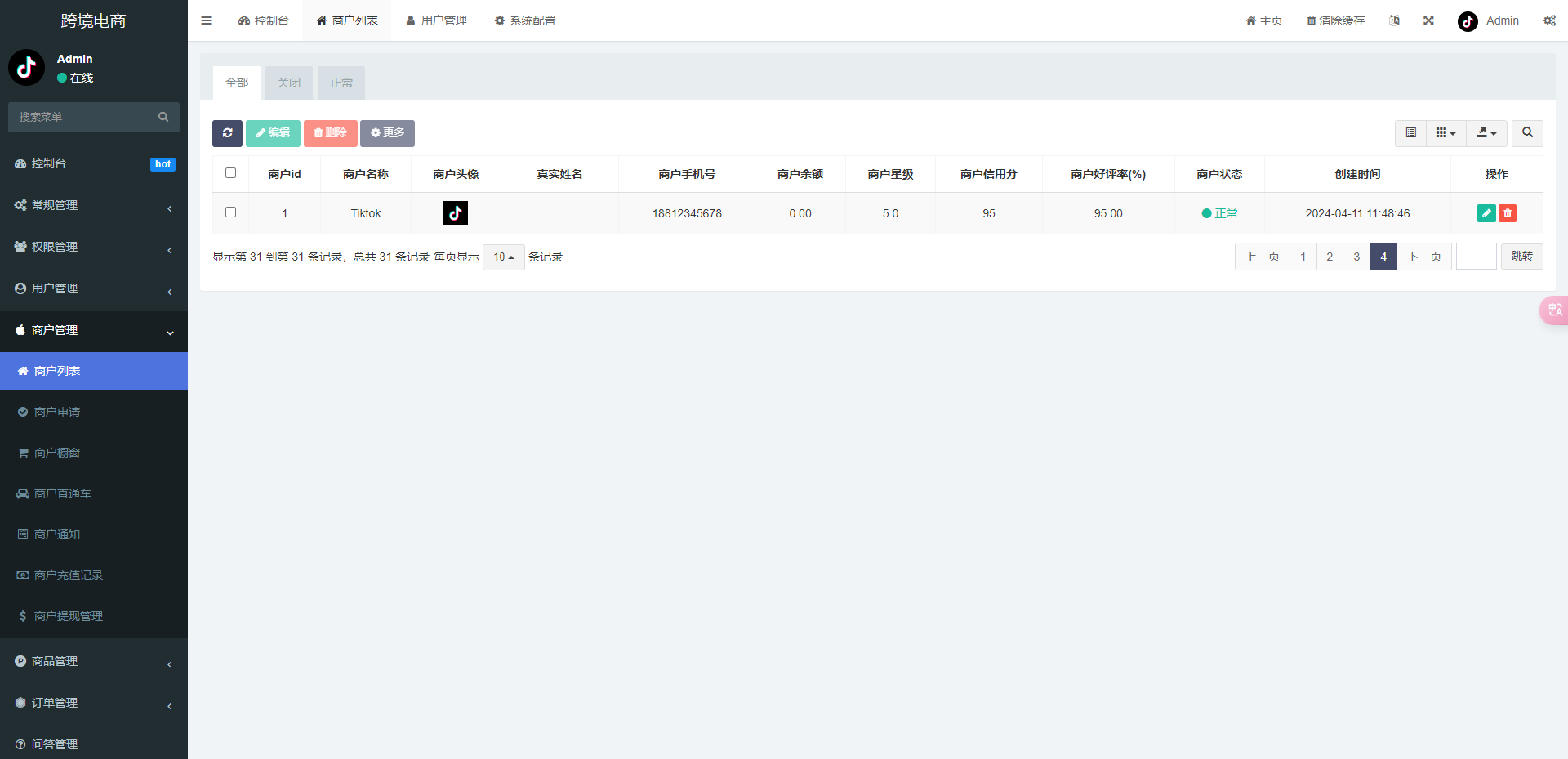Screen dimensions: 1568x759
Task: Open the 商户列表 top tab
Action: [347, 20]
